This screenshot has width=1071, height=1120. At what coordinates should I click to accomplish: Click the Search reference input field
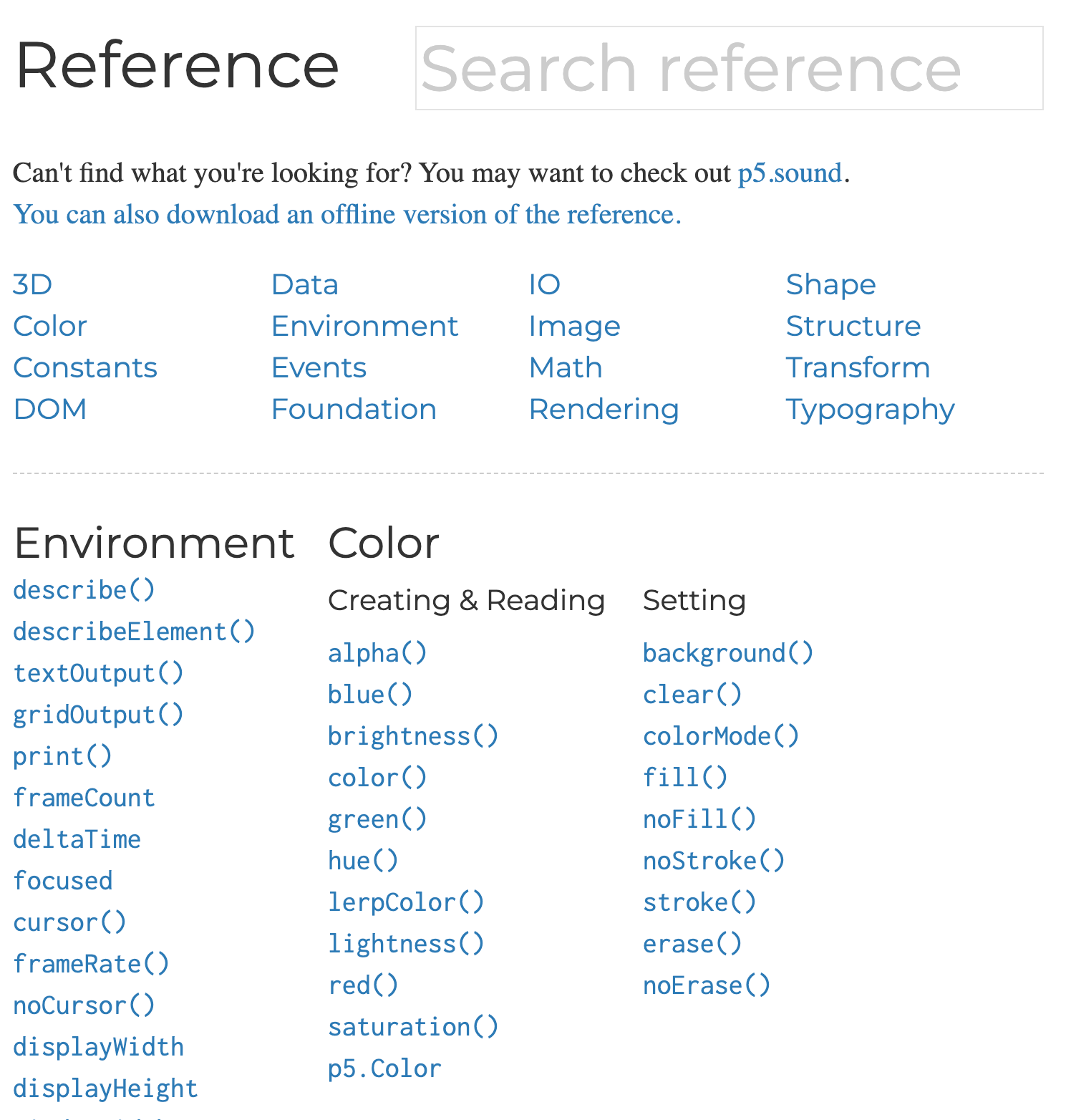pyautogui.click(x=728, y=69)
